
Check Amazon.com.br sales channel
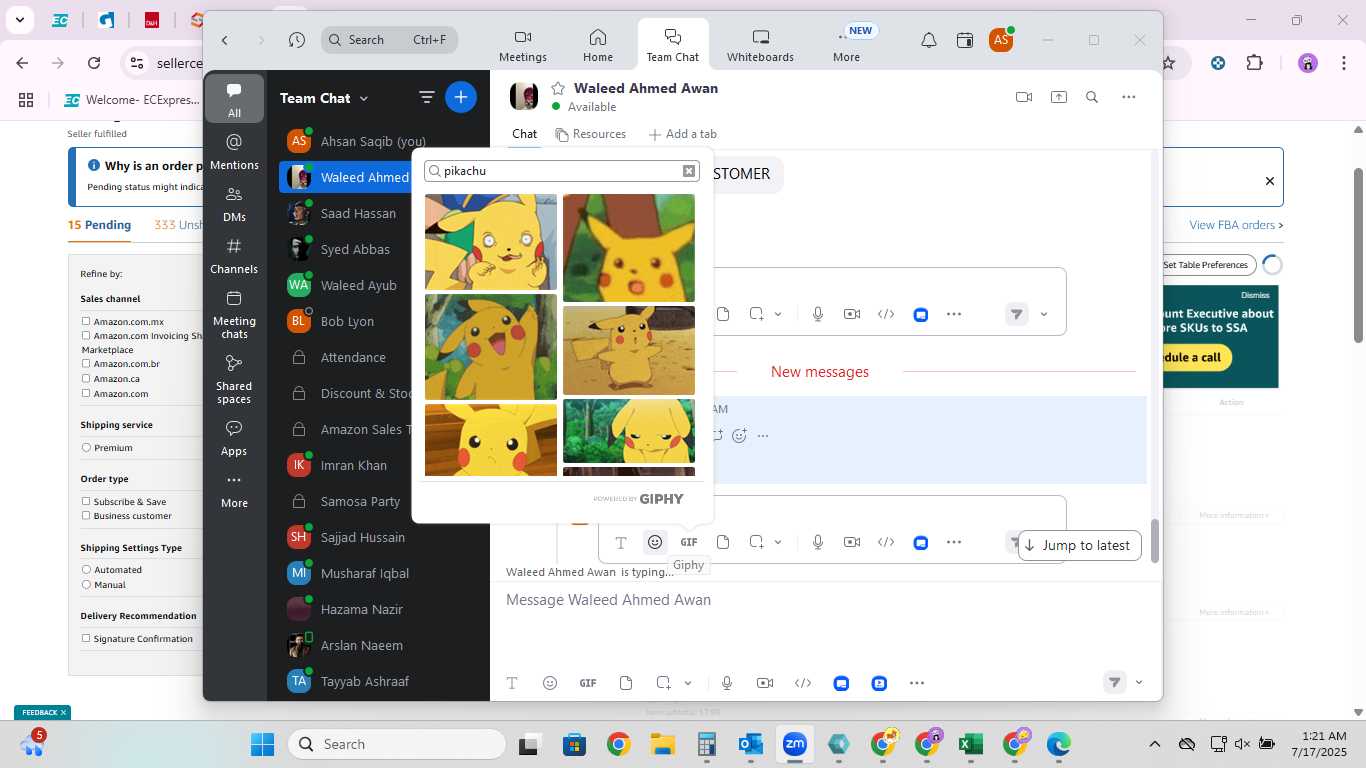click(86, 364)
